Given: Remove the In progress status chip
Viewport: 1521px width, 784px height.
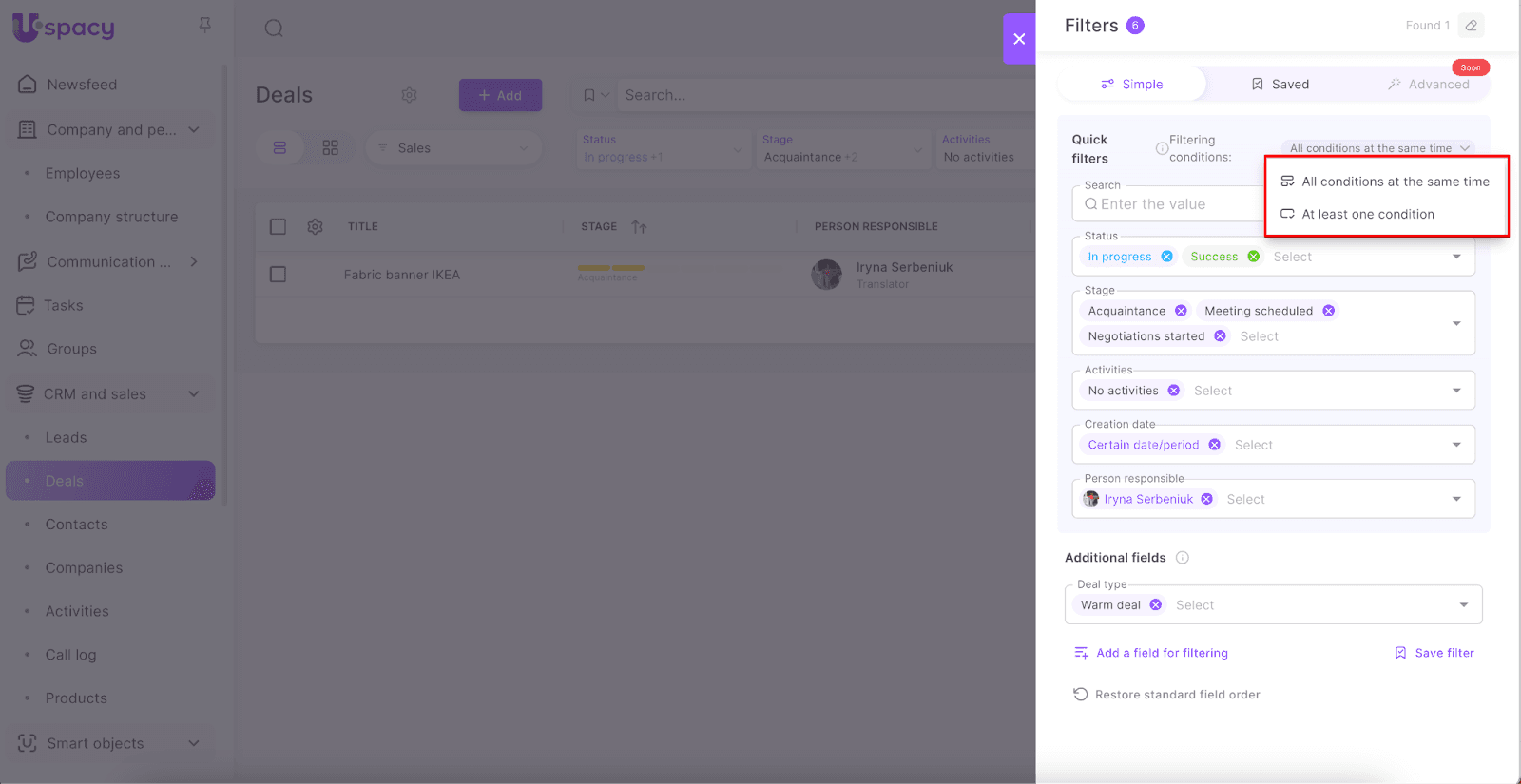Looking at the screenshot, I should pos(1167,257).
